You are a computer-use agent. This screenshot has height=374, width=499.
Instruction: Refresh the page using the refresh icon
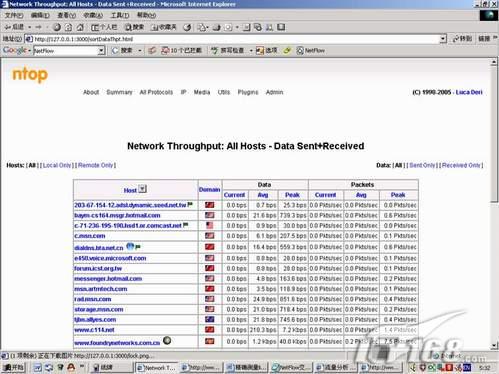[68, 27]
